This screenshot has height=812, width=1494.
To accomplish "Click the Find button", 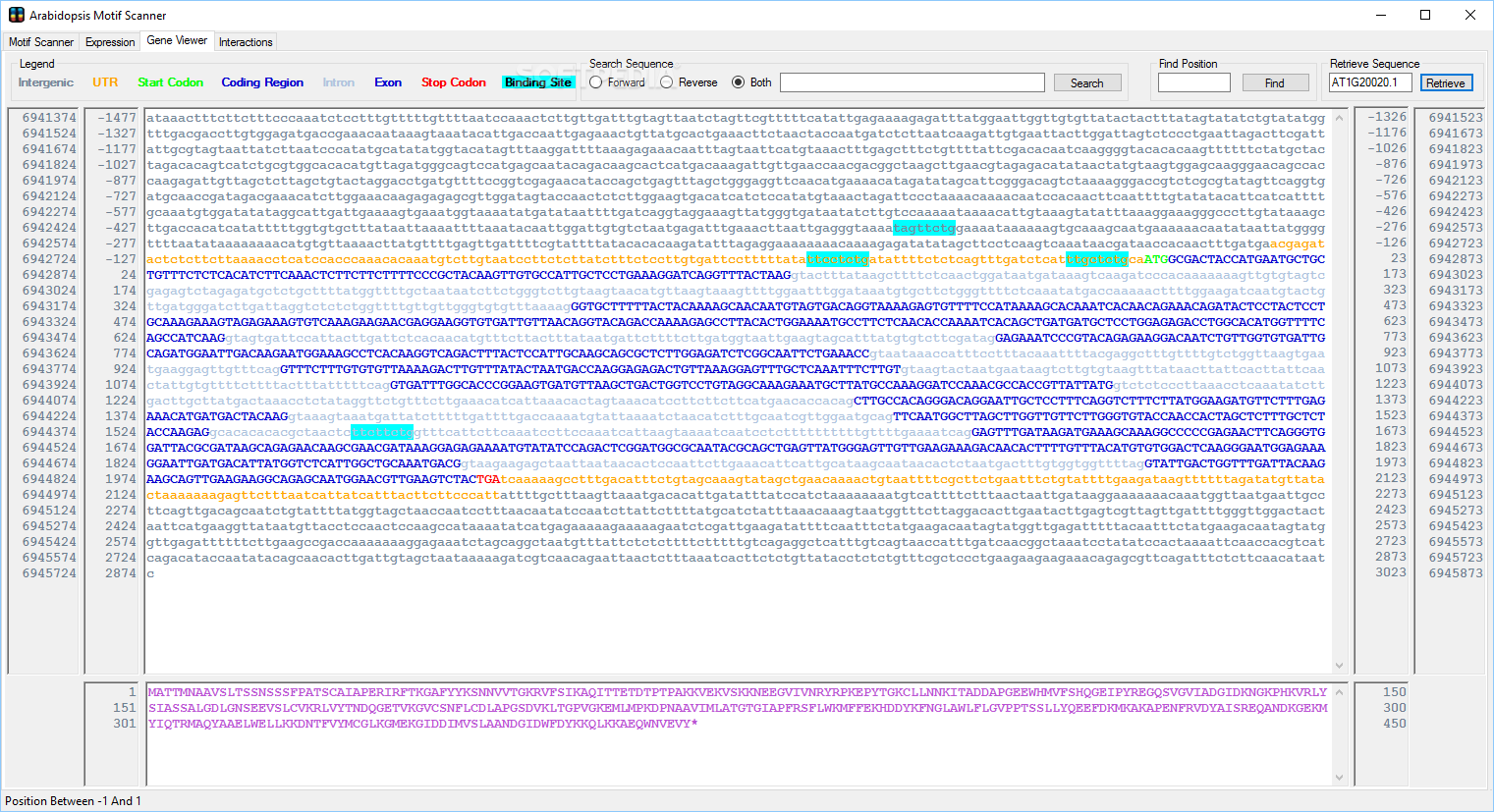I will tap(1275, 83).
